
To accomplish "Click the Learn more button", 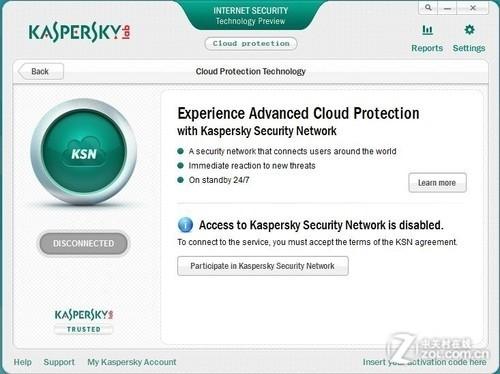I will tap(437, 183).
